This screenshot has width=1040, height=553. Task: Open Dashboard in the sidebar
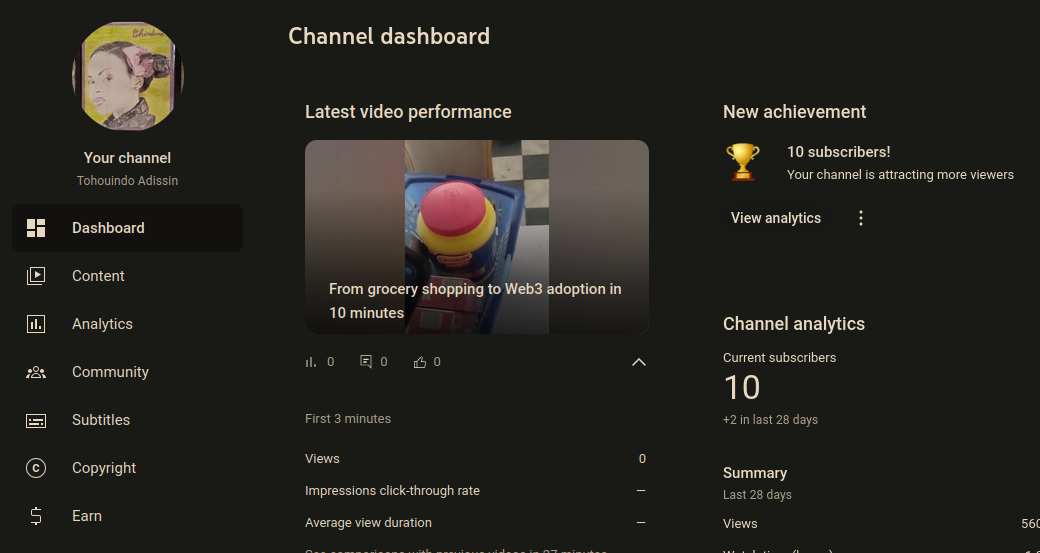(x=127, y=228)
